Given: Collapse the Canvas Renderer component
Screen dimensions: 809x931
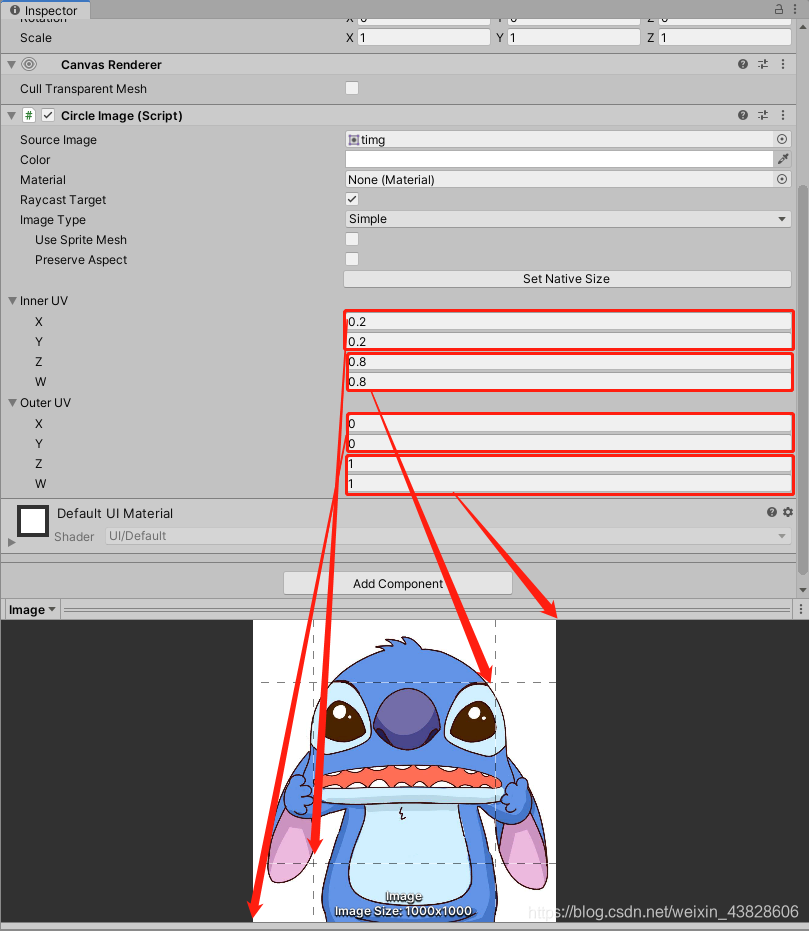Looking at the screenshot, I should 11,64.
